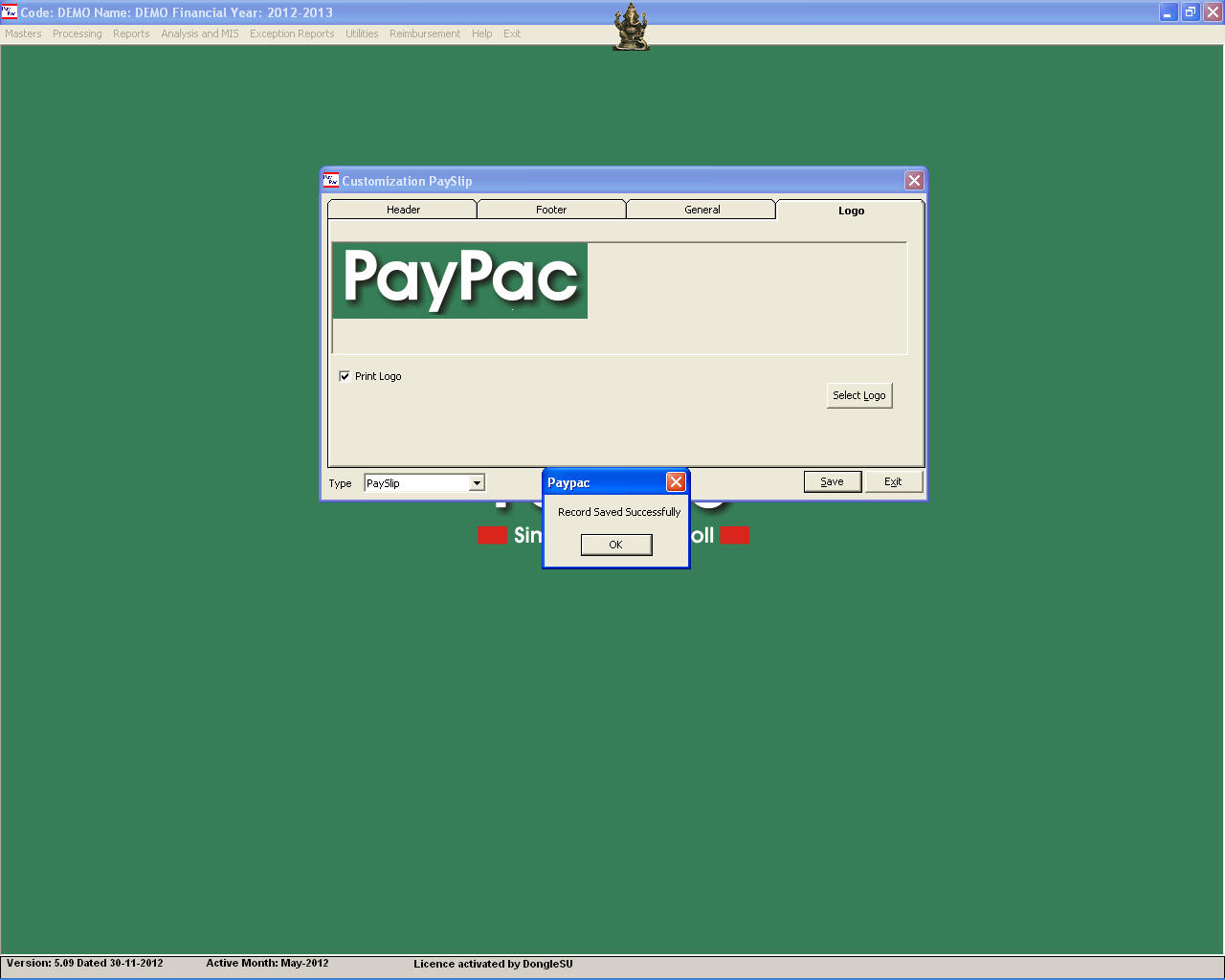
Task: Click the 'Type' label beside the dropdown
Action: point(340,483)
